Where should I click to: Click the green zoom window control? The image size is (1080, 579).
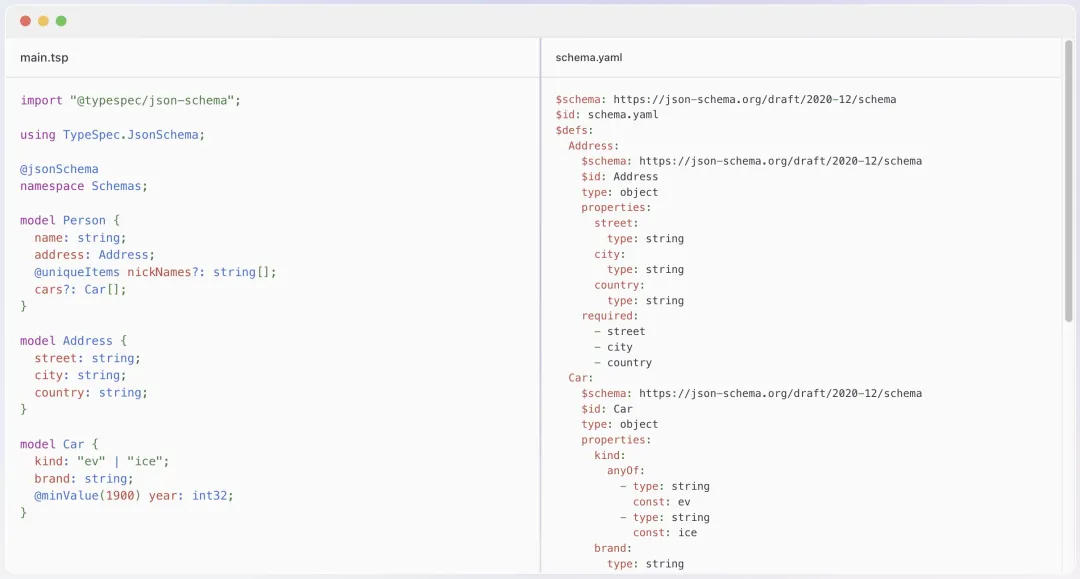coord(62,19)
